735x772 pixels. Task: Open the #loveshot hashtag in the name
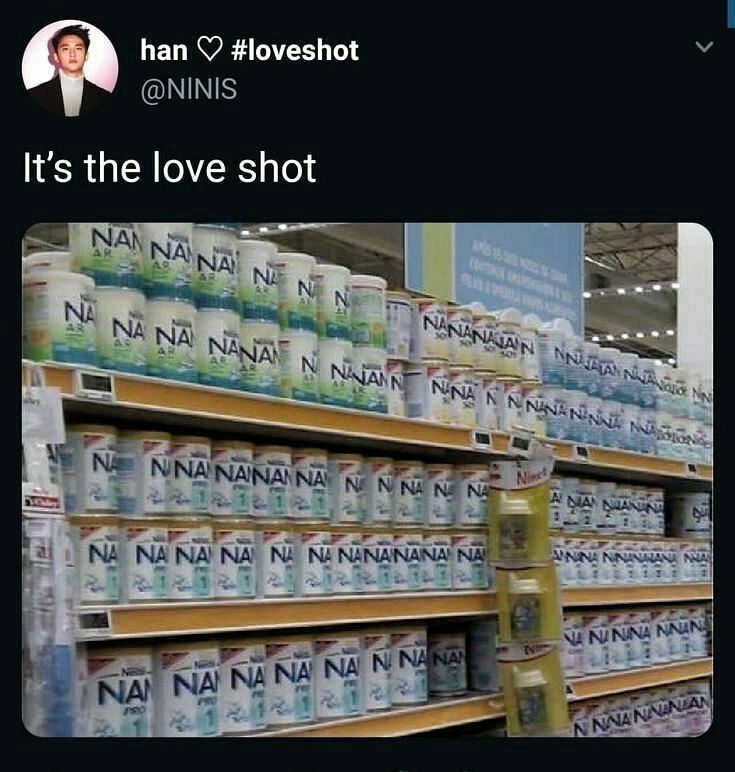coord(295,50)
